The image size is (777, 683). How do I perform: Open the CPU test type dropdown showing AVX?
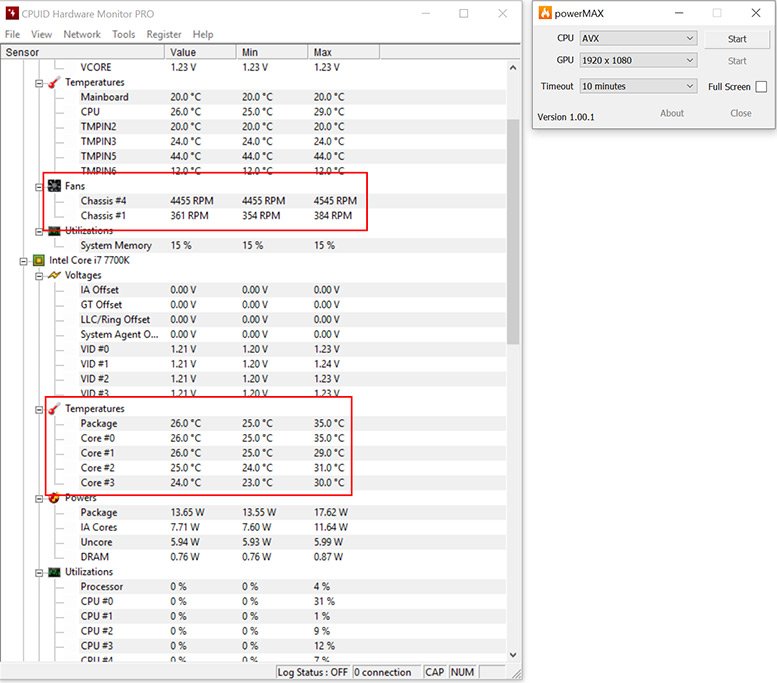coord(638,38)
